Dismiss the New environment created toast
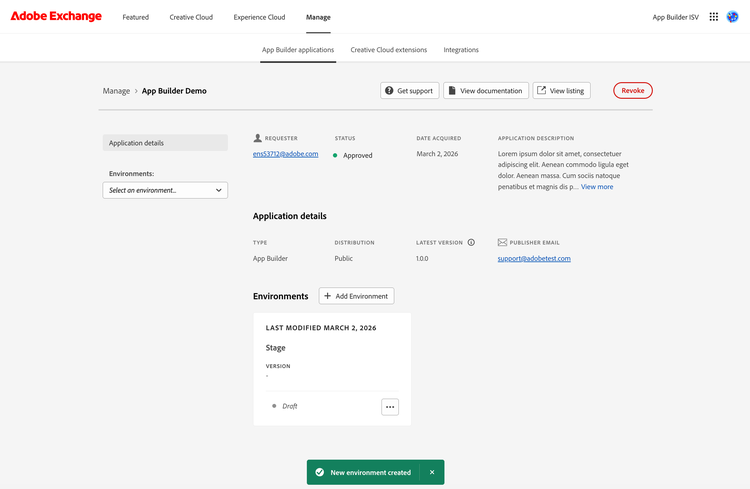 pyautogui.click(x=432, y=472)
